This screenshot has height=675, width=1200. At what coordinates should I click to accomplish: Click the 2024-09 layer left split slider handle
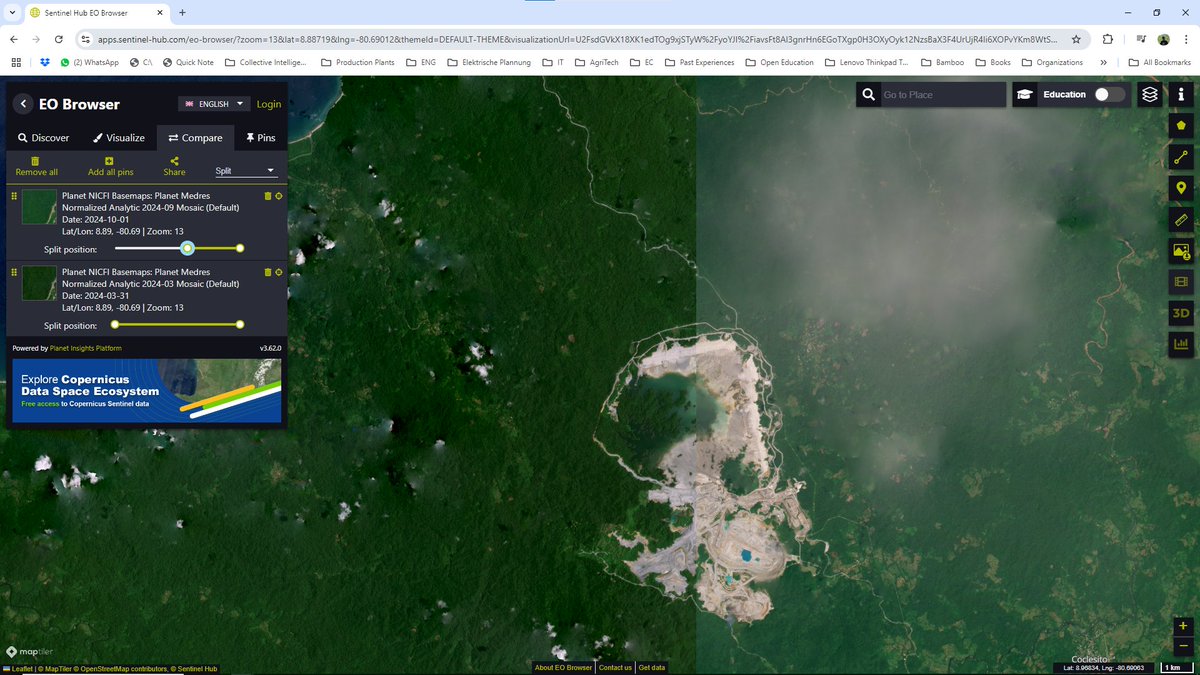(187, 248)
